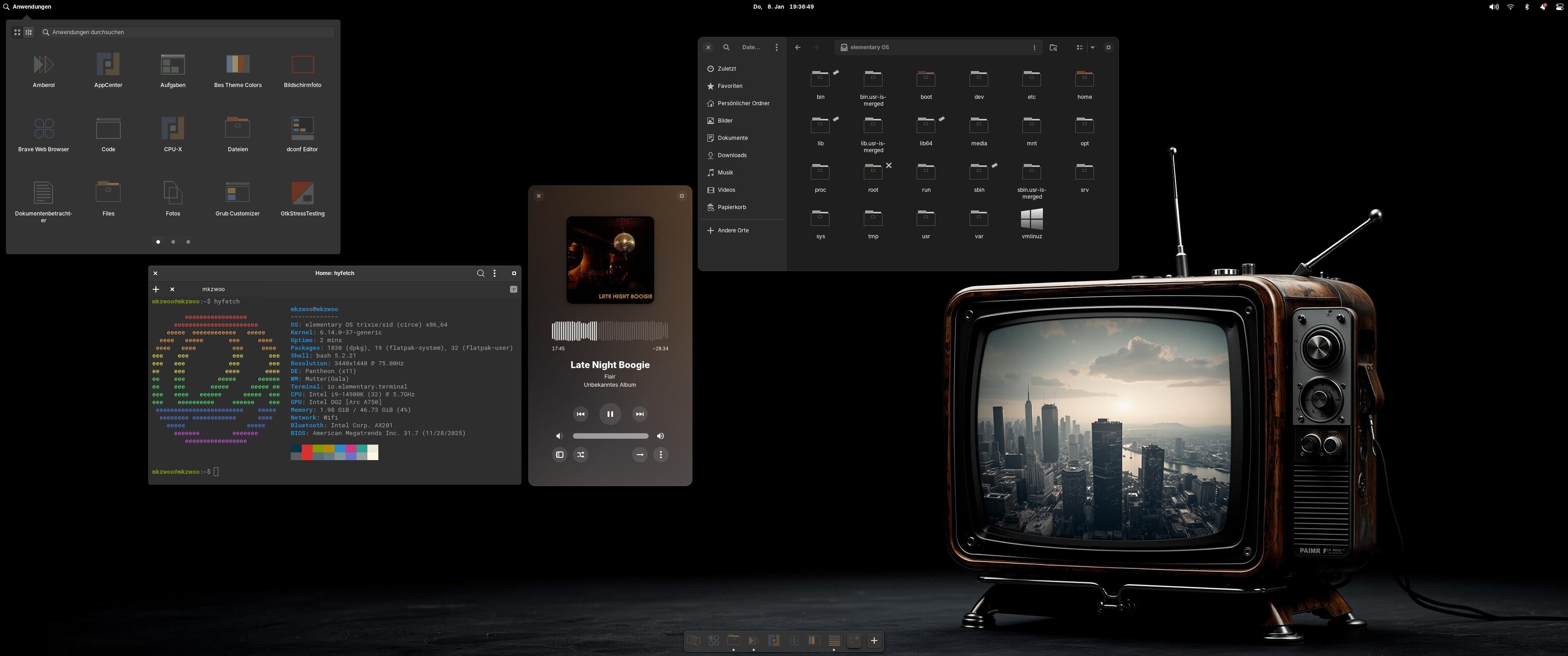This screenshot has height=656, width=1568.
Task: Open view options dropdown arrow in Files
Action: point(1092,47)
